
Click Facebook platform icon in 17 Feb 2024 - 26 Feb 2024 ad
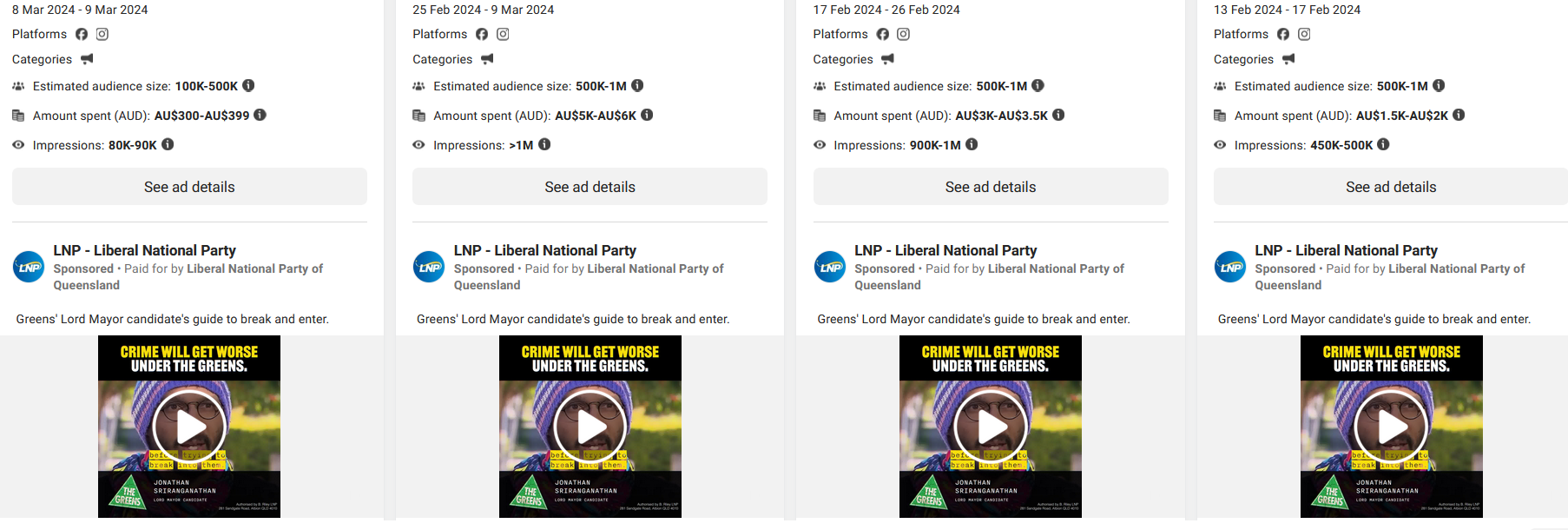point(883,34)
